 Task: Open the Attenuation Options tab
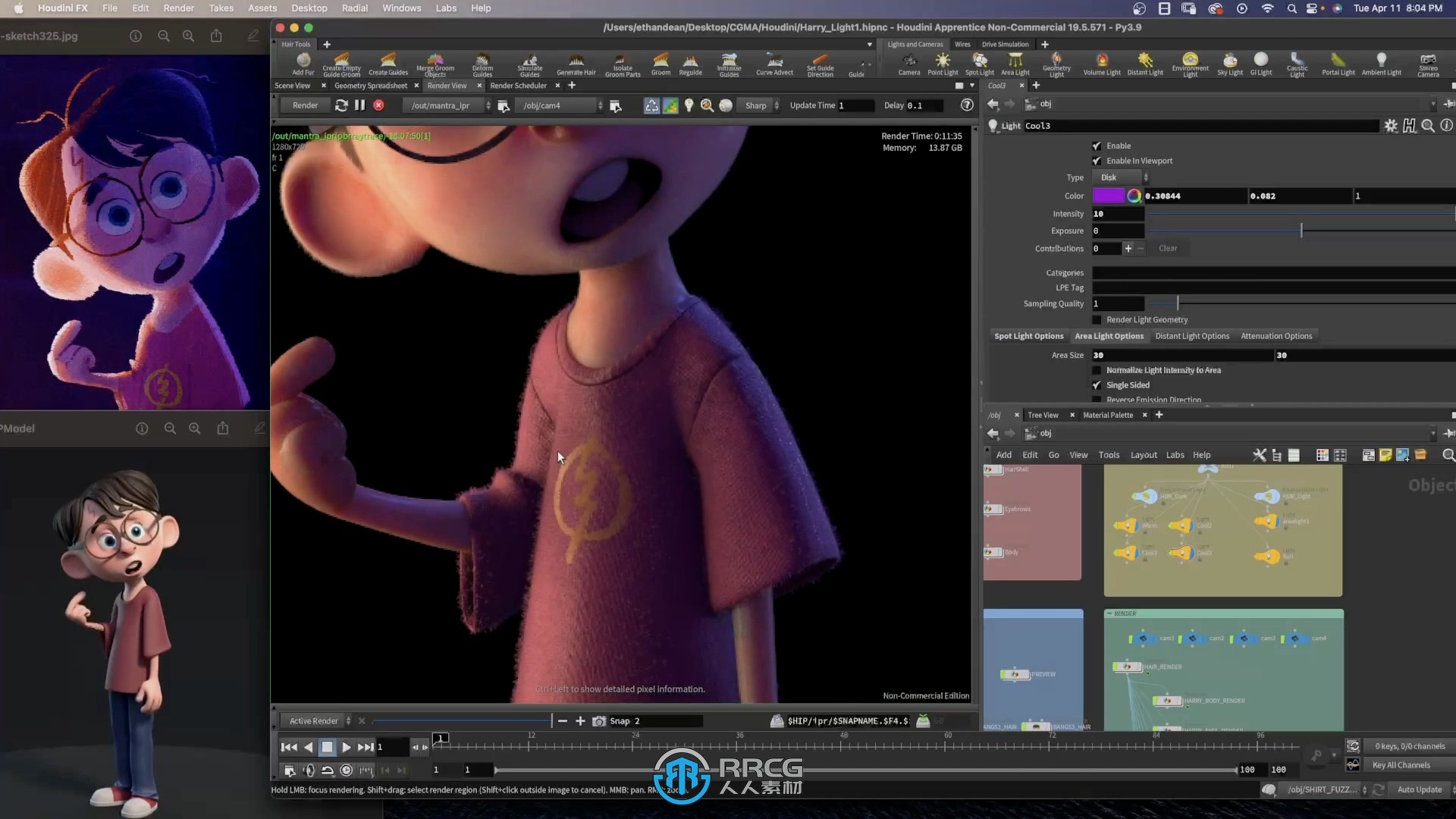[1276, 336]
